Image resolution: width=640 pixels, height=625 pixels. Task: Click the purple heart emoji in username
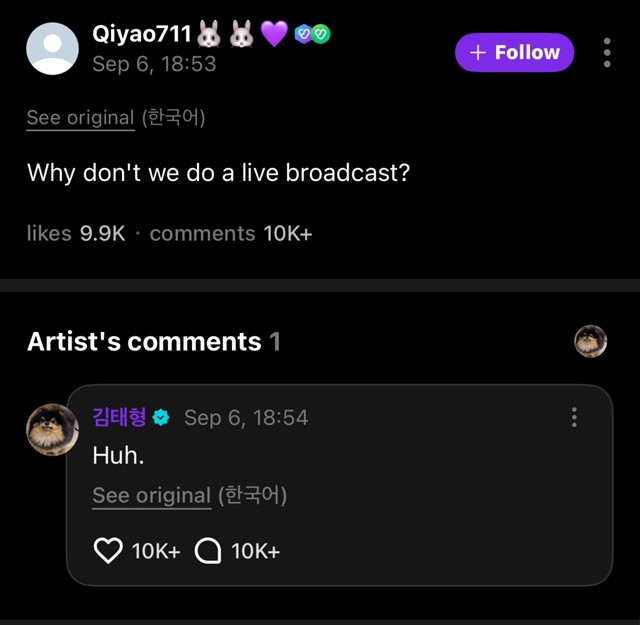(x=274, y=34)
